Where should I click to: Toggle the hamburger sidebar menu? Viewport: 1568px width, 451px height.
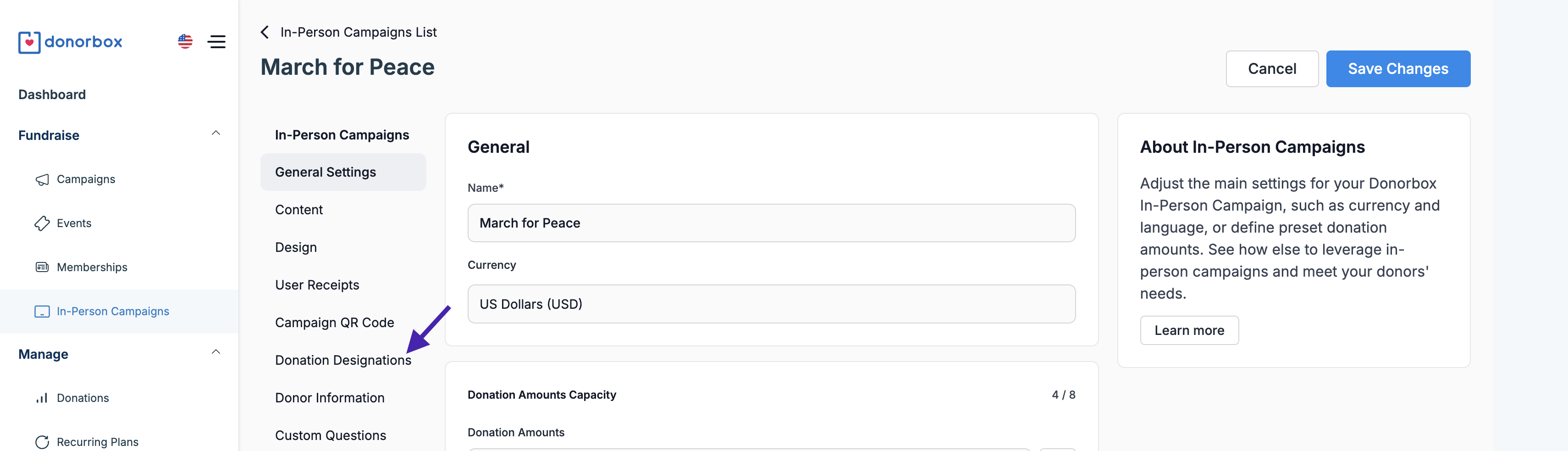click(217, 41)
